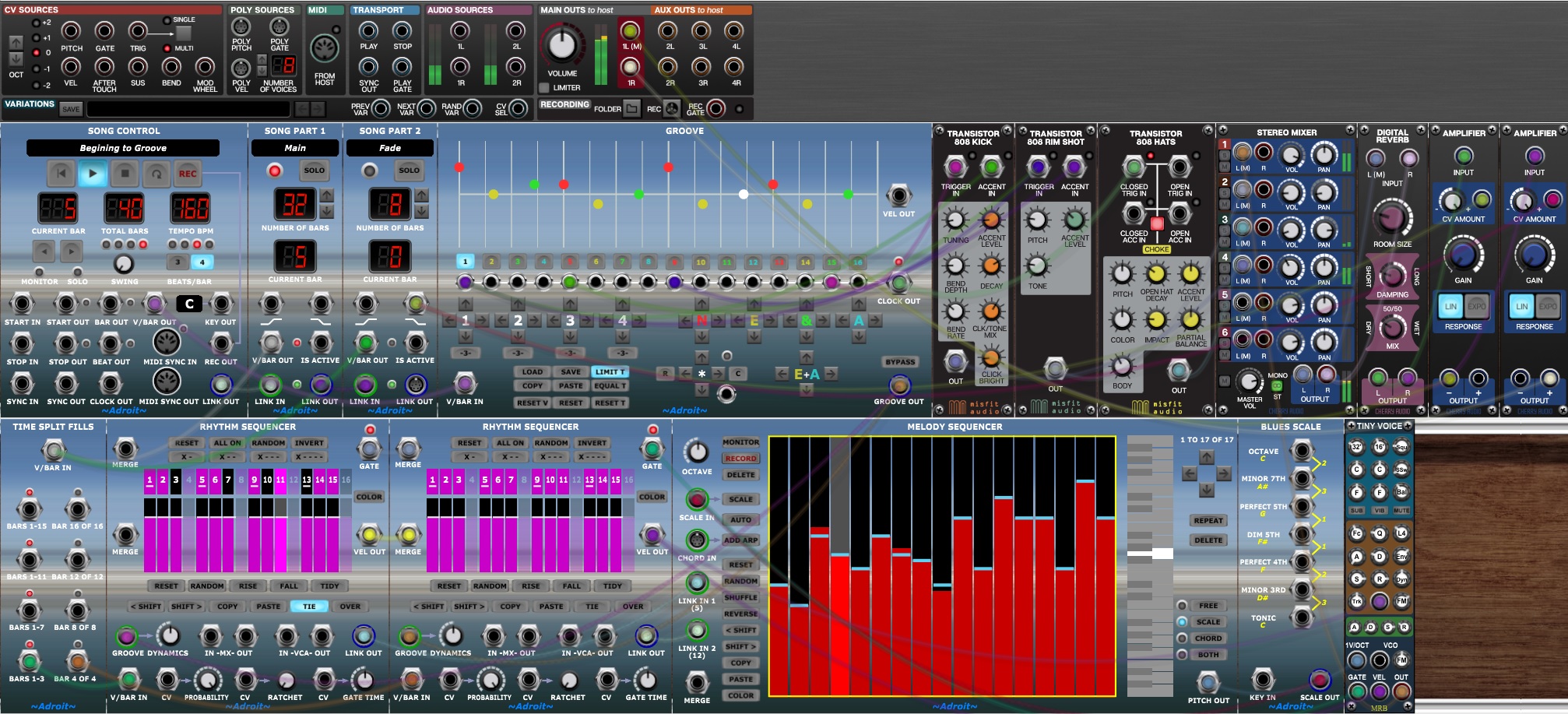Click the POLY PITCH jack
The width and height of the screenshot is (1568, 714).
pyautogui.click(x=241, y=26)
